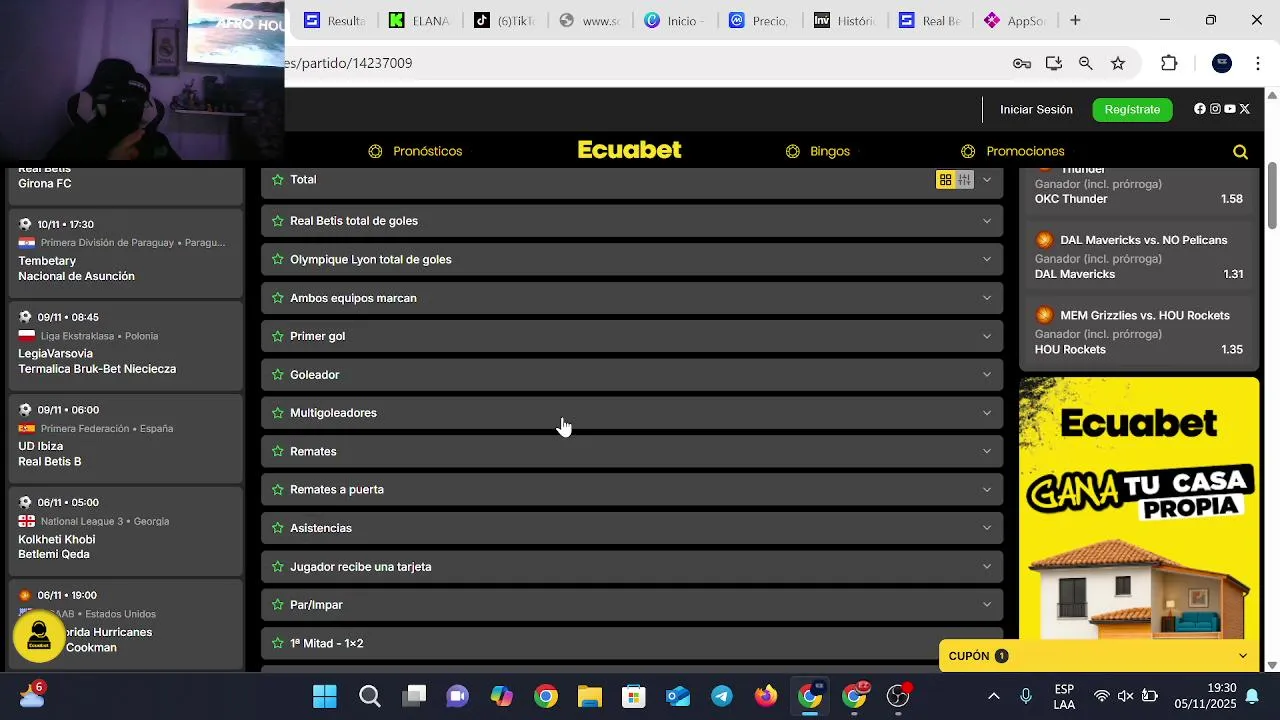
Task: Open a new browser tab
Action: coord(1075,20)
